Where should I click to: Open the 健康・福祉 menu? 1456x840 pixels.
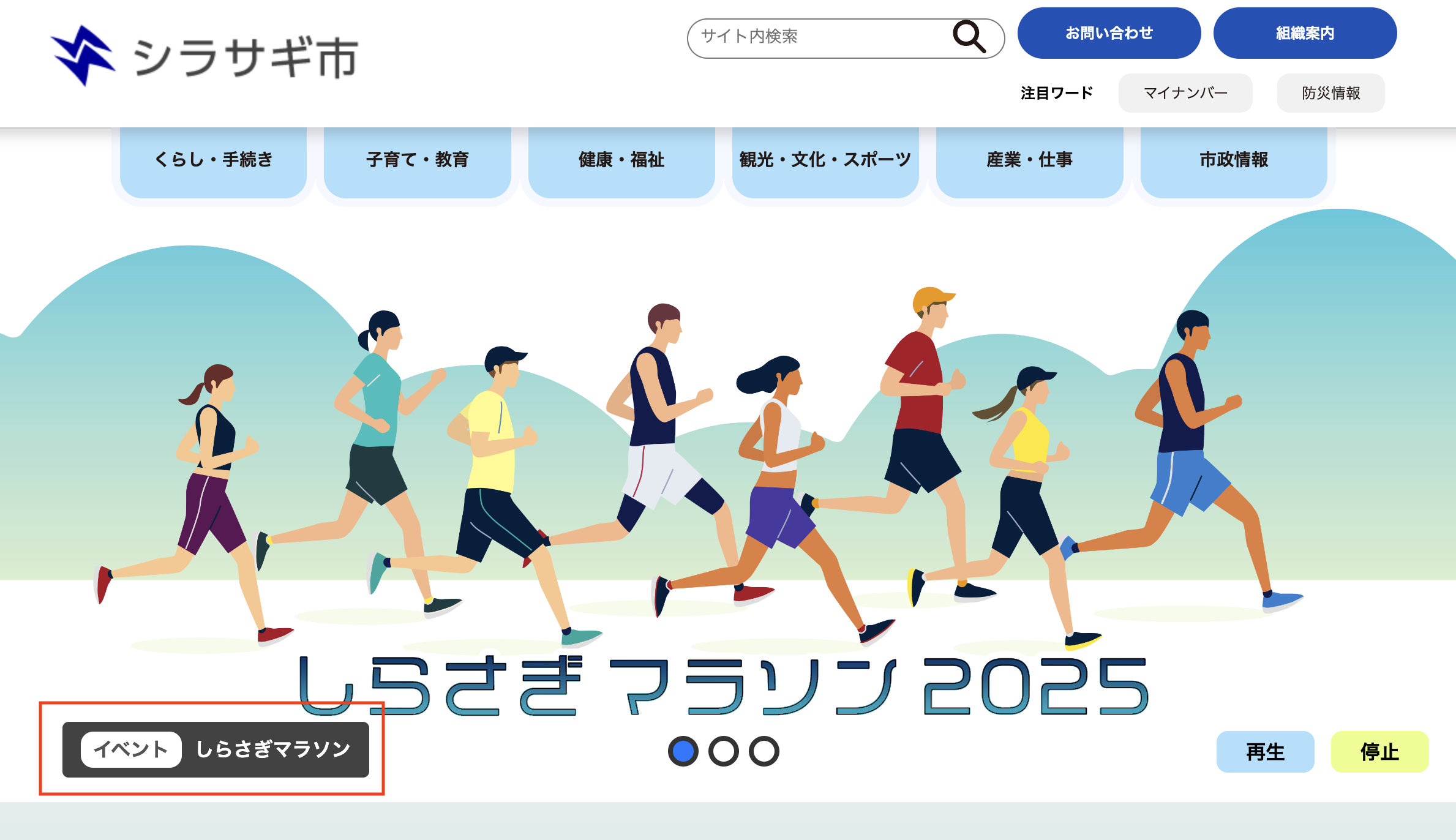point(621,162)
